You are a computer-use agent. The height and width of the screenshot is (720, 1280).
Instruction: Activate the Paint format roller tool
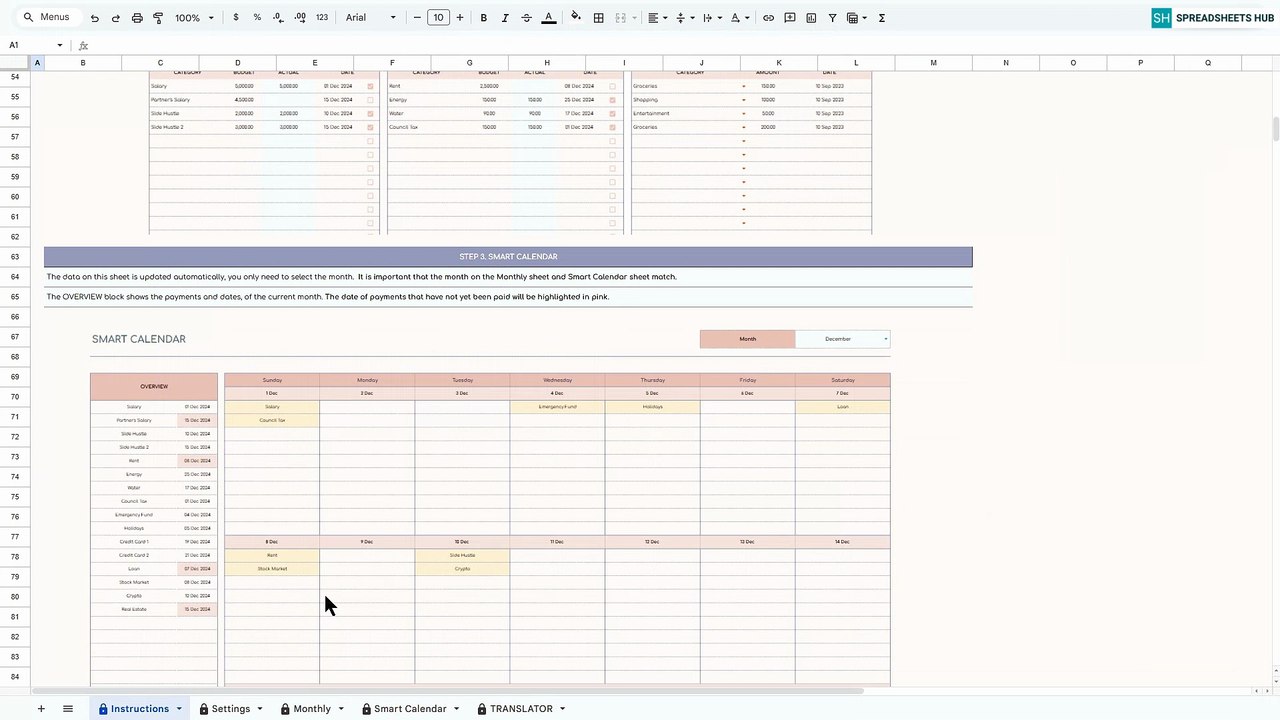click(x=158, y=18)
